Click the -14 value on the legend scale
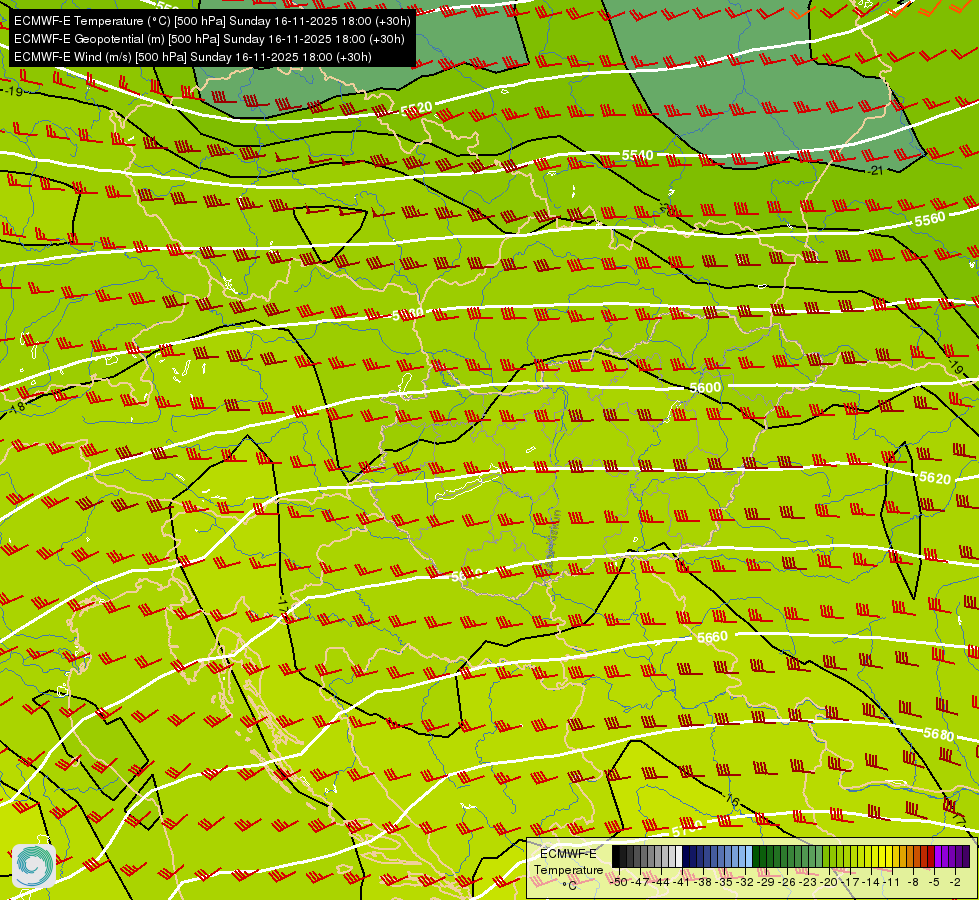The image size is (979, 900). [x=871, y=882]
